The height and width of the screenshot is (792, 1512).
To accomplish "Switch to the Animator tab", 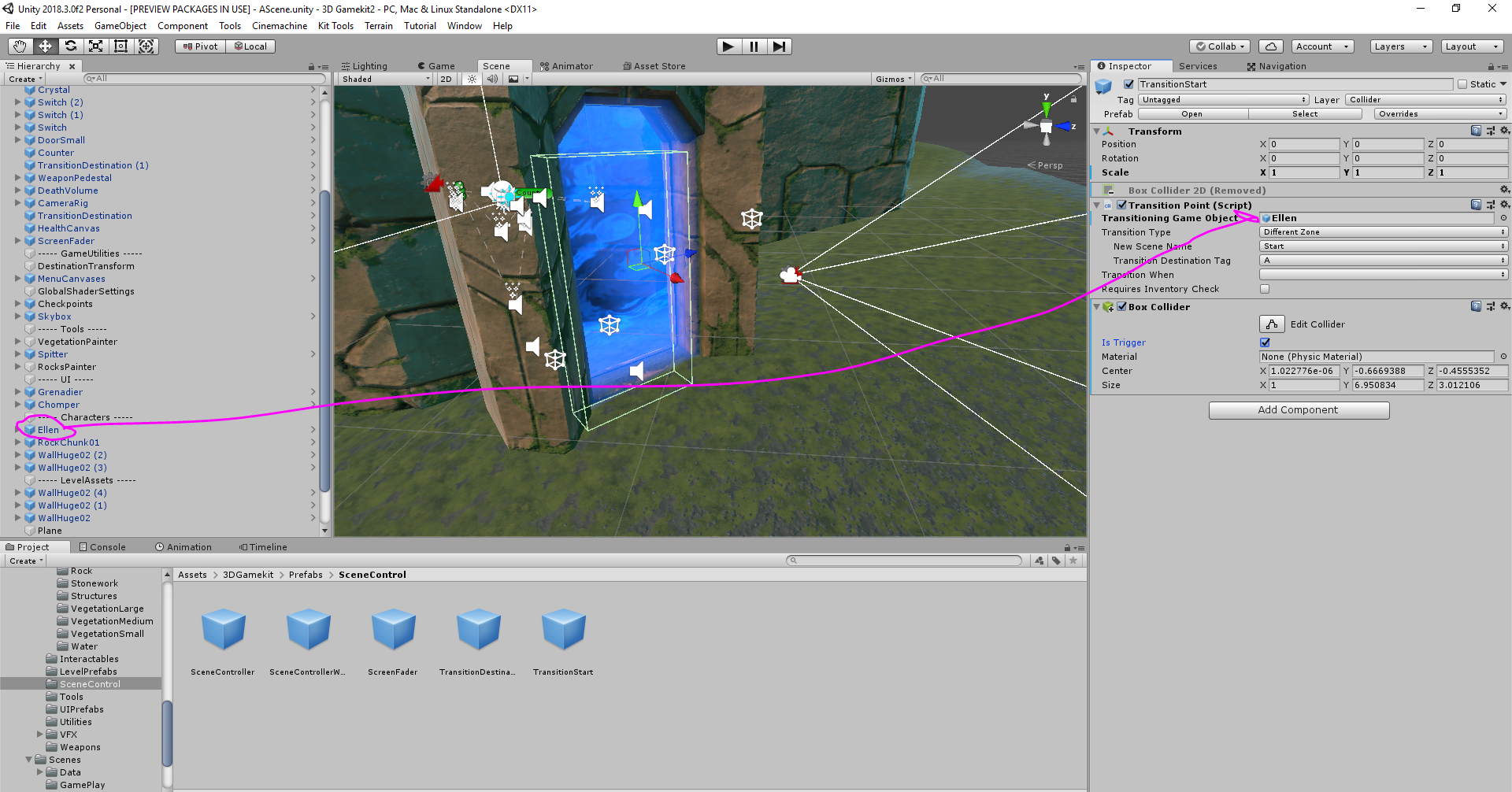I will (x=566, y=66).
